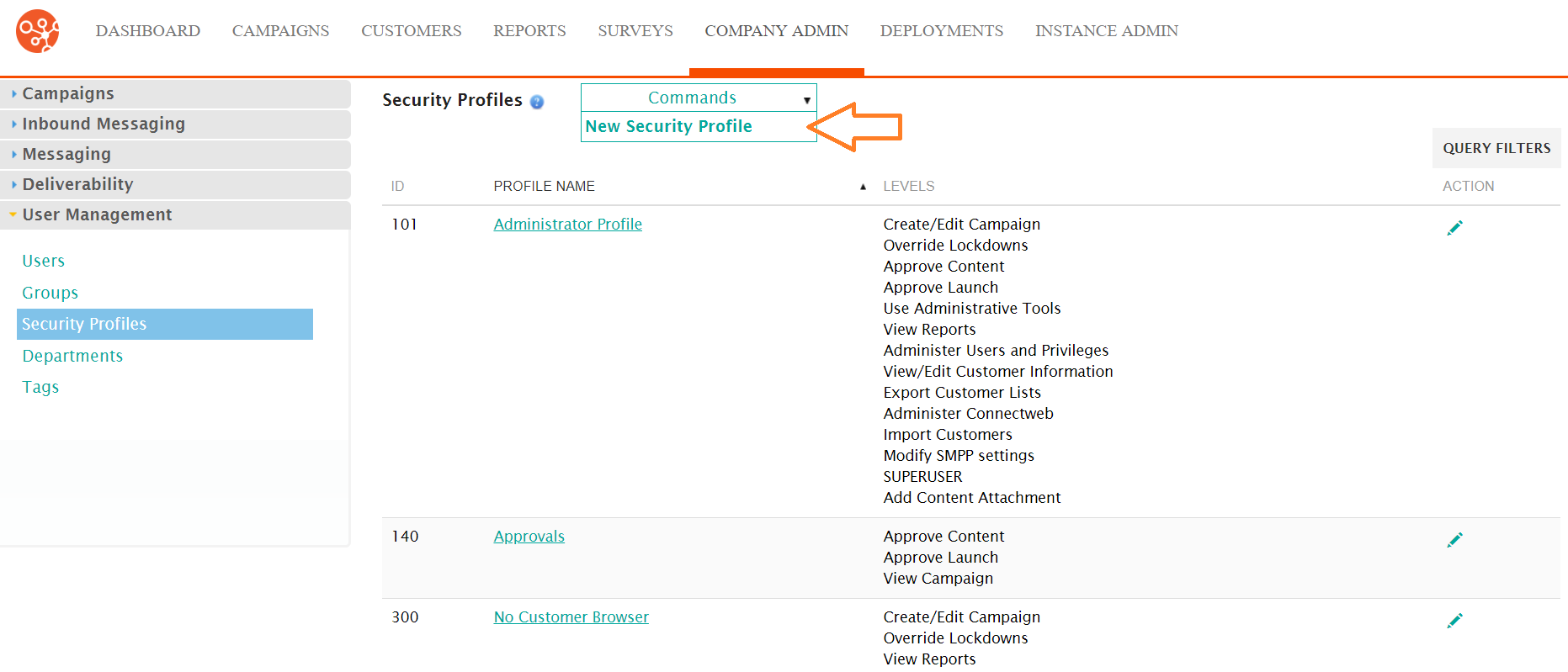Screen dimensions: 1568x672
Task: Open Departments in User Management
Action: click(72, 356)
